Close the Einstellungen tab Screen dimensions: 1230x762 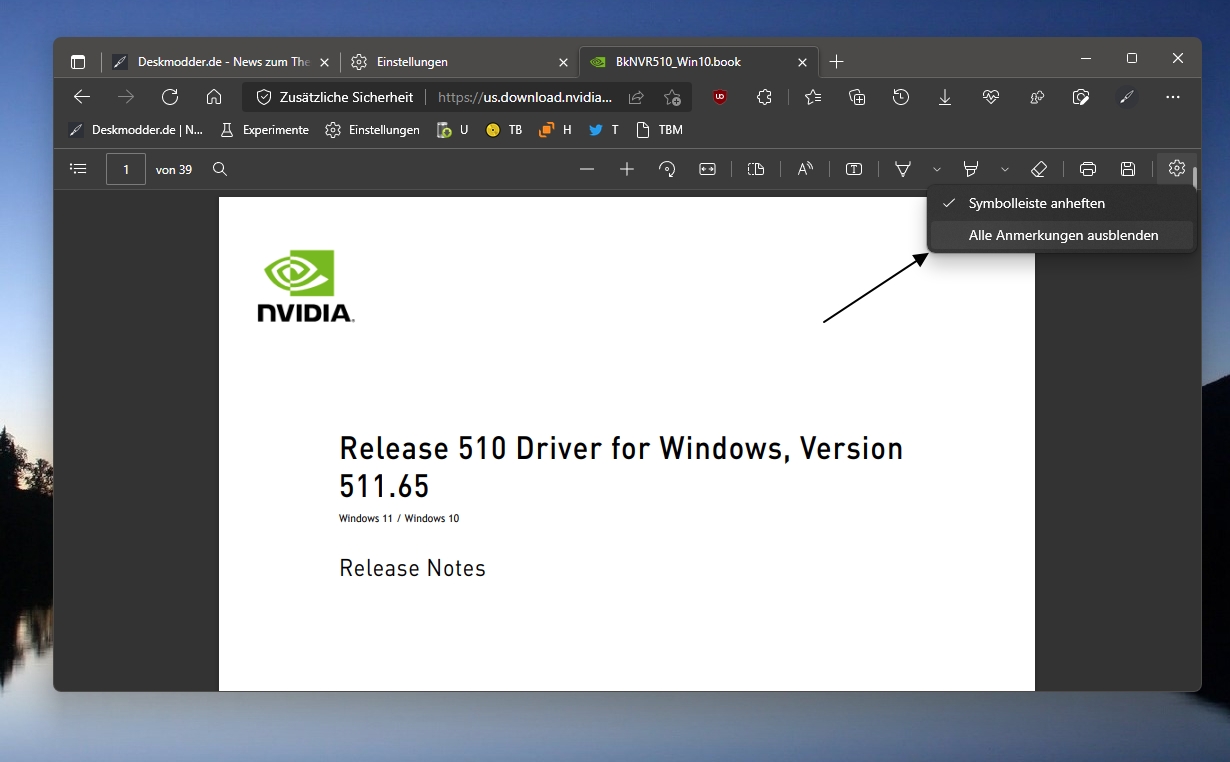point(563,61)
